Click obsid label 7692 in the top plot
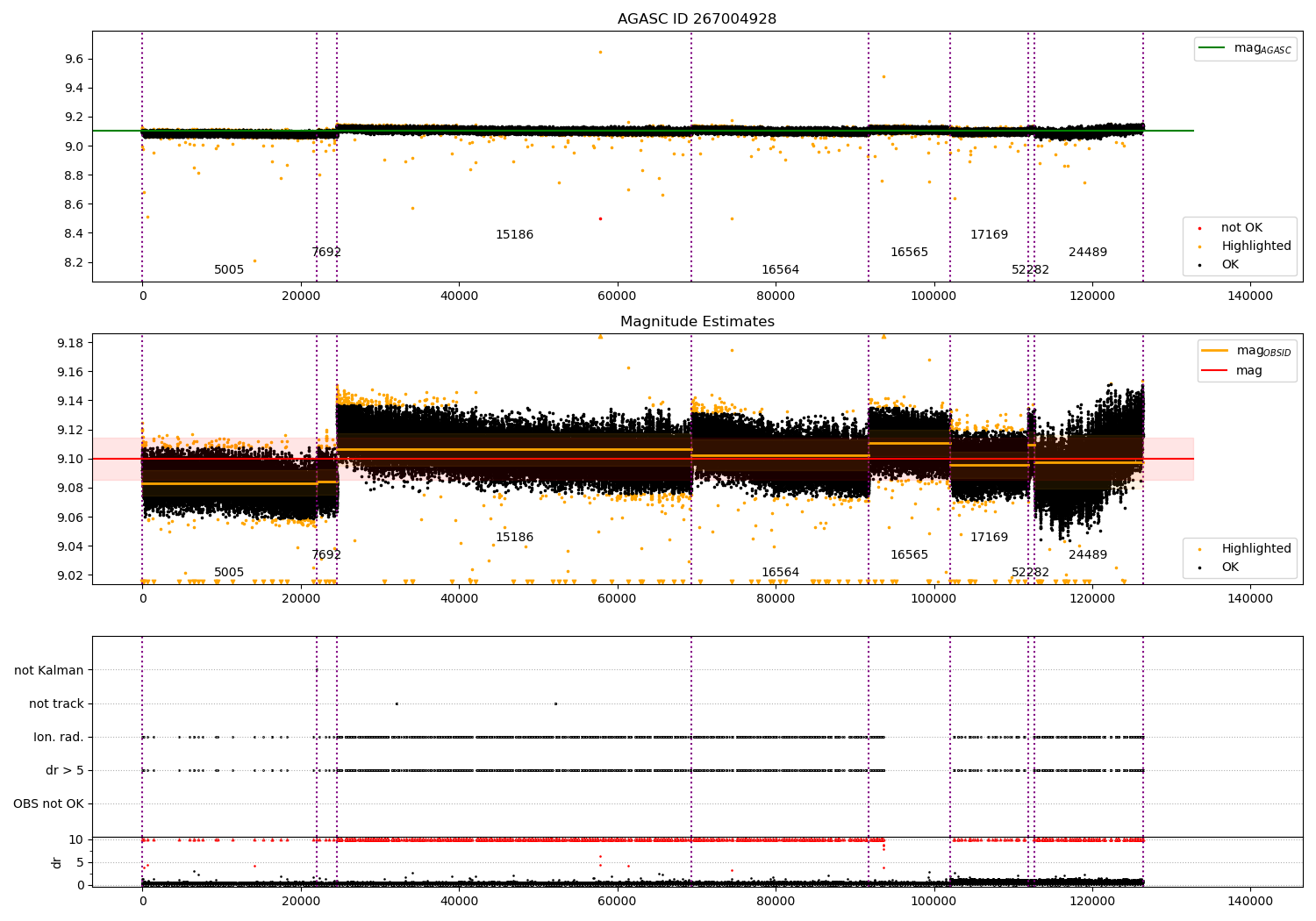This screenshot has width=1316, height=921. click(x=326, y=253)
